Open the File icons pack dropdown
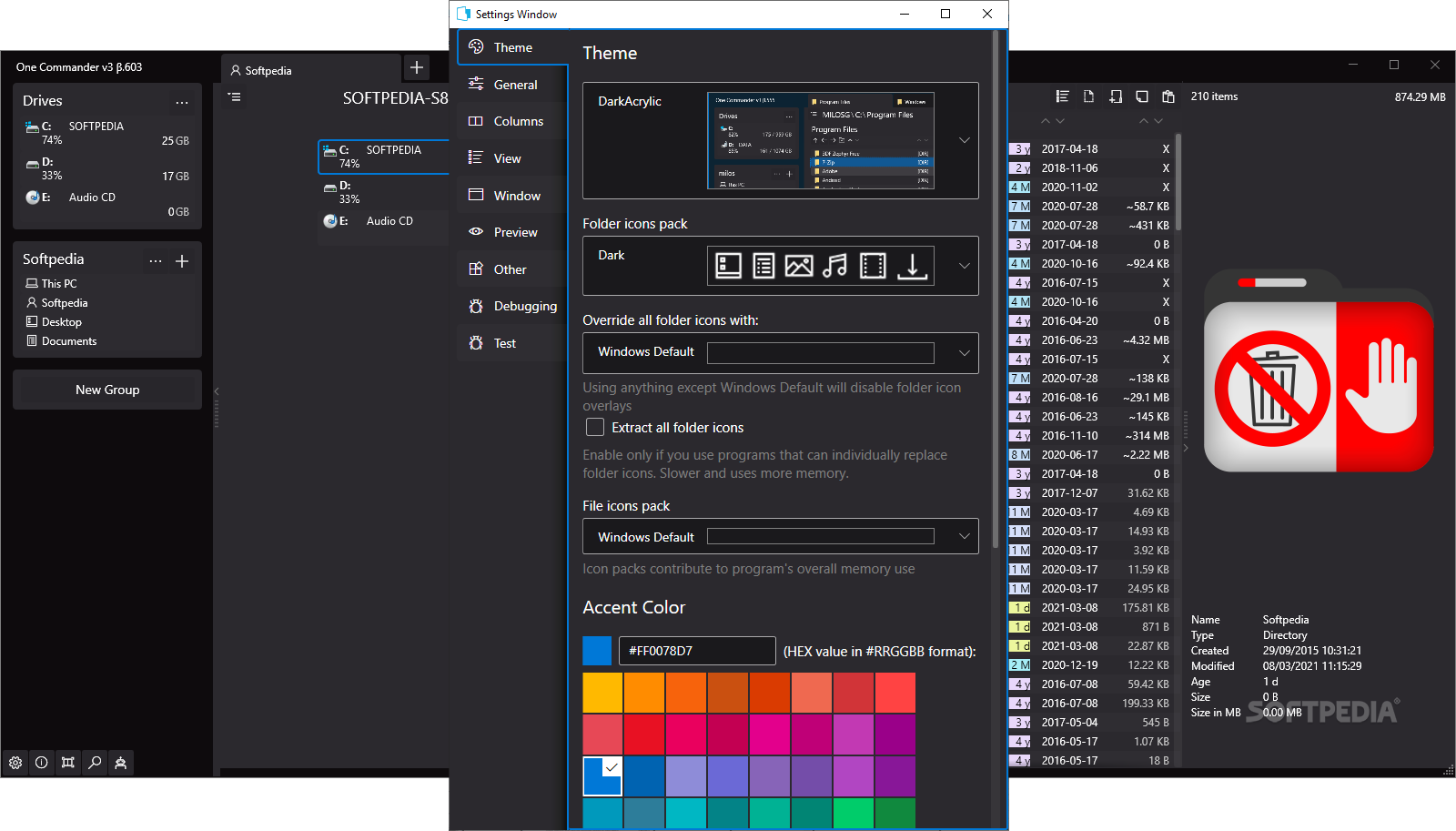Viewport: 1456px width, 831px height. [781, 536]
